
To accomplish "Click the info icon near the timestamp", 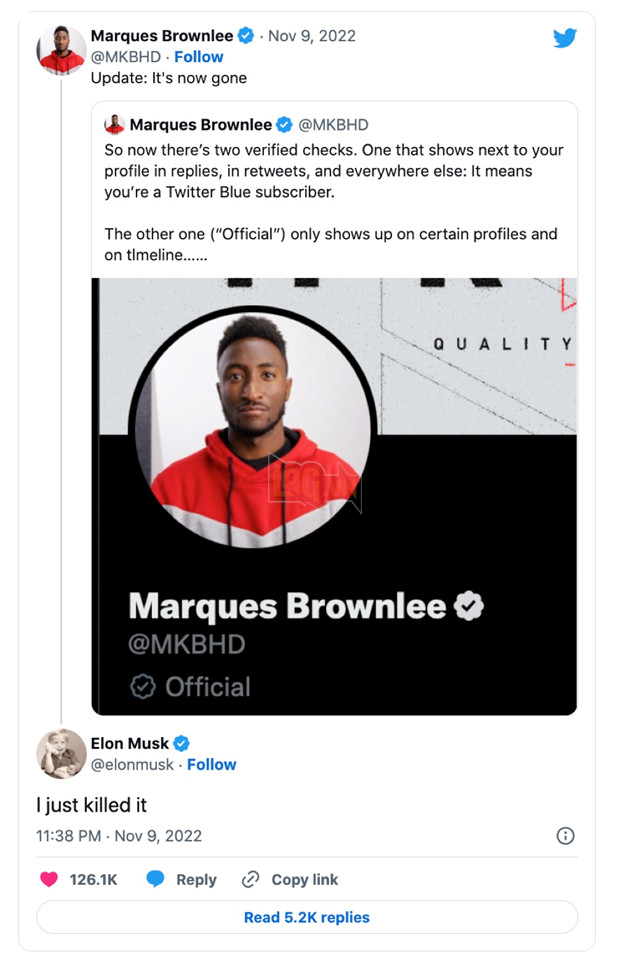I will pos(565,836).
